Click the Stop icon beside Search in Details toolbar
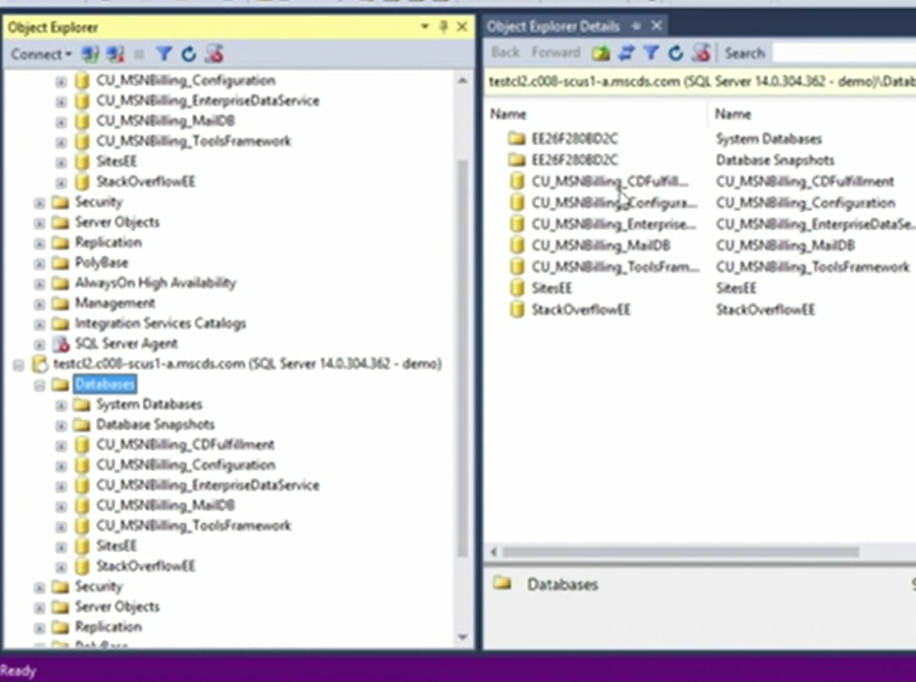Screen dimensions: 916x682 701,53
